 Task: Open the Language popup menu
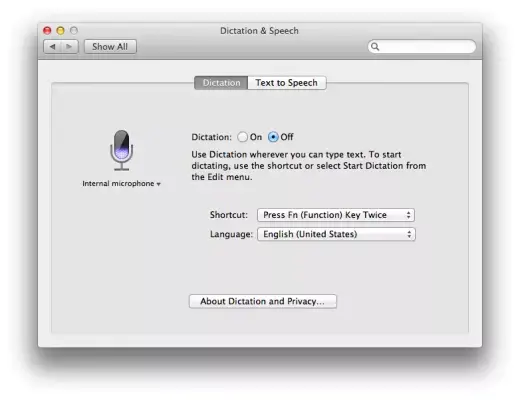pyautogui.click(x=336, y=234)
